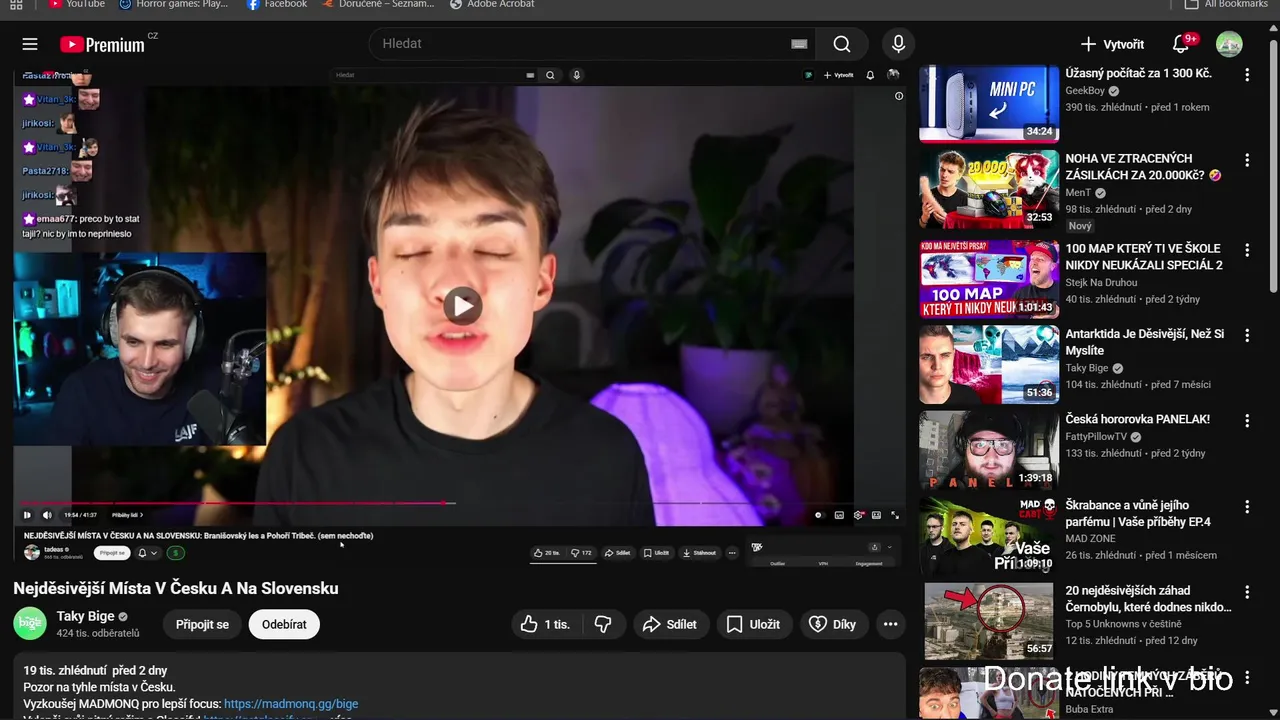This screenshot has height=720, width=1280.
Task: Open the YouTube bookmark in bookmarks bar
Action: click(76, 4)
